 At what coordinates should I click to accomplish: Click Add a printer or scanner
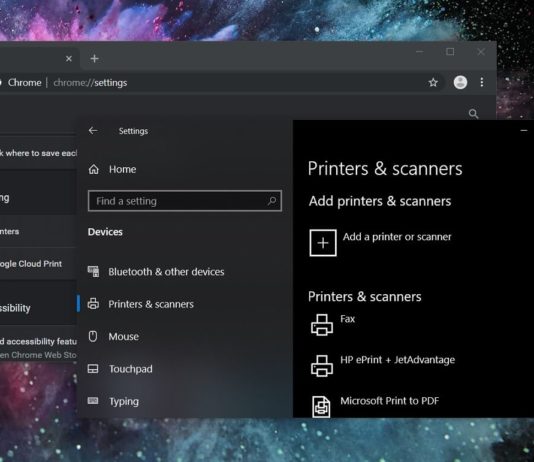pos(397,237)
